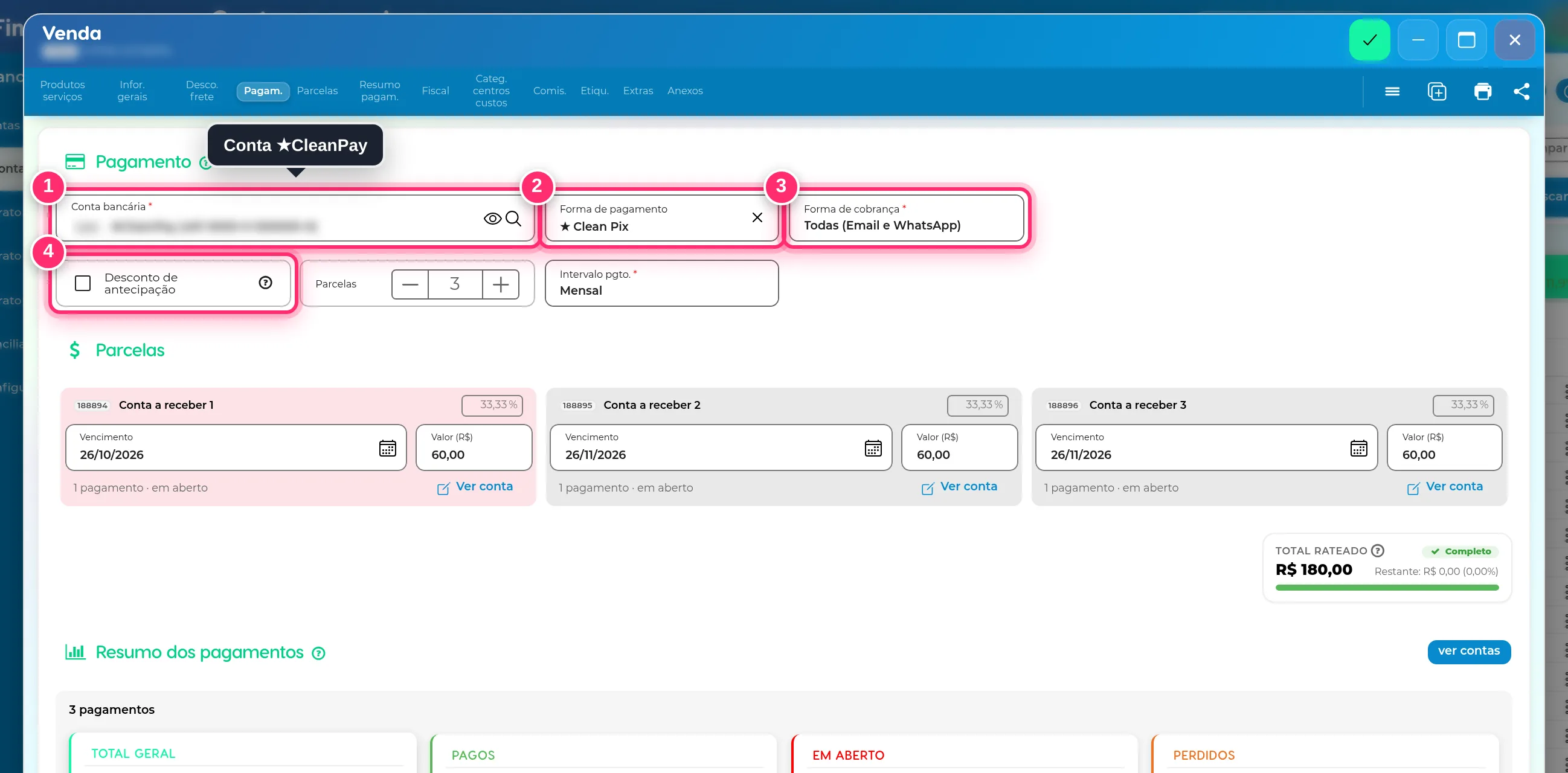Open Intervalo pgto. Mensal dropdown

(x=661, y=283)
